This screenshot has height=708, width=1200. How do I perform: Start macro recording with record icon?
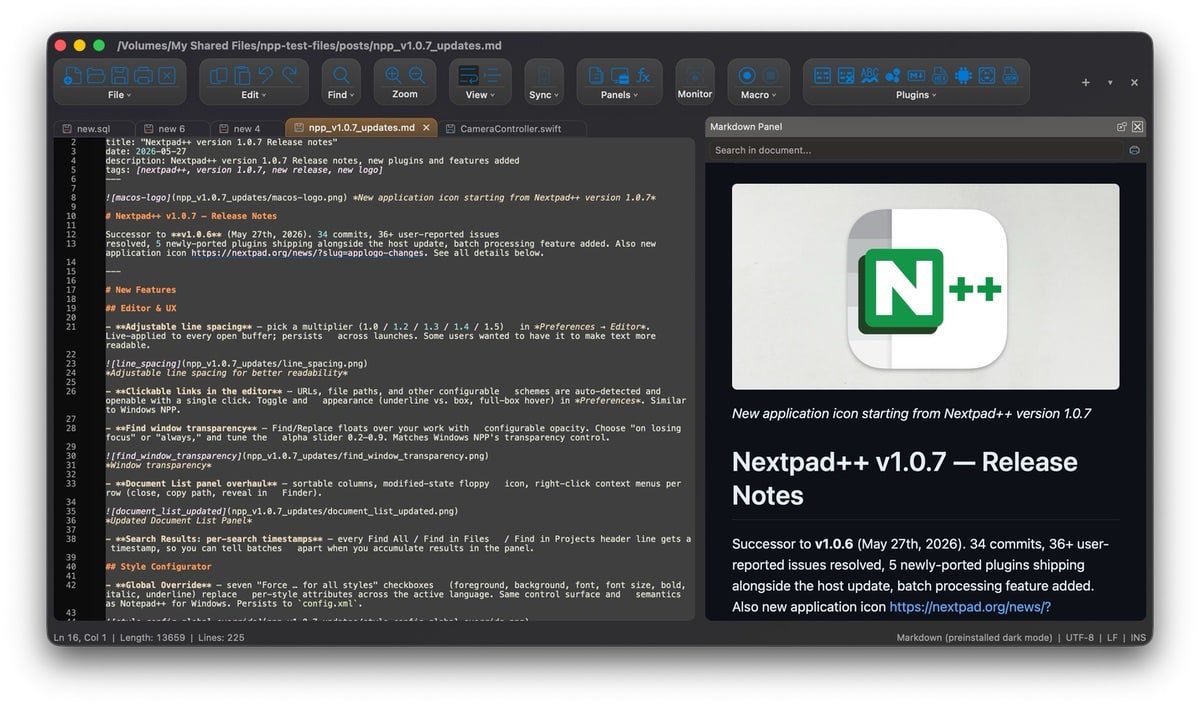[x=747, y=75]
